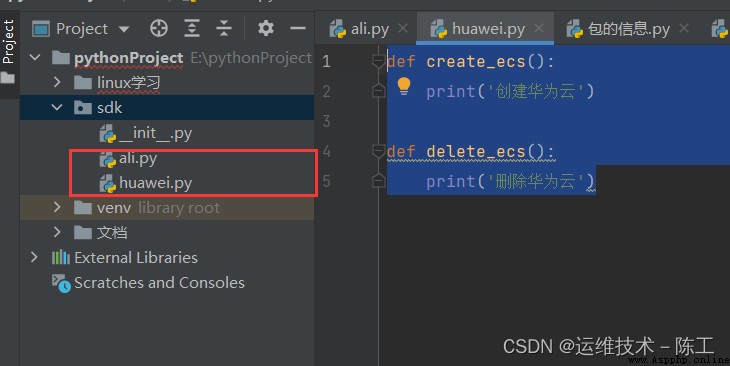Viewport: 730px width, 366px height.
Task: Toggle fold marker at delete_ecs definition
Action: pos(379,151)
